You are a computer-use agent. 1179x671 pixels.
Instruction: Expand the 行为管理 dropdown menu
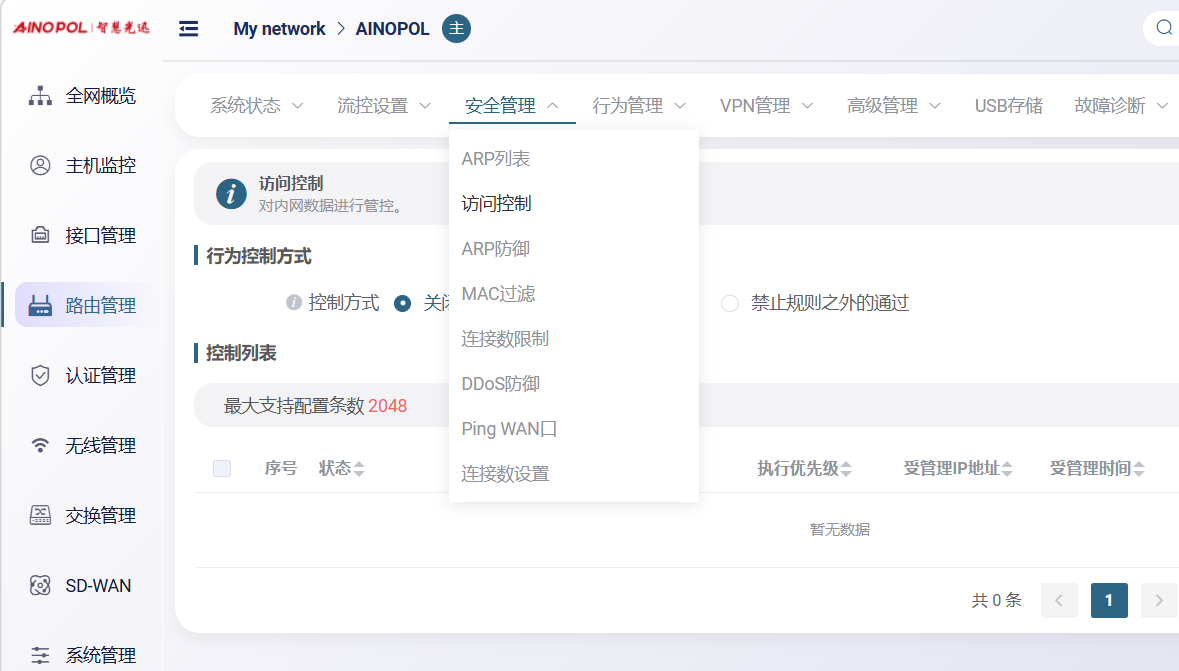tap(639, 105)
